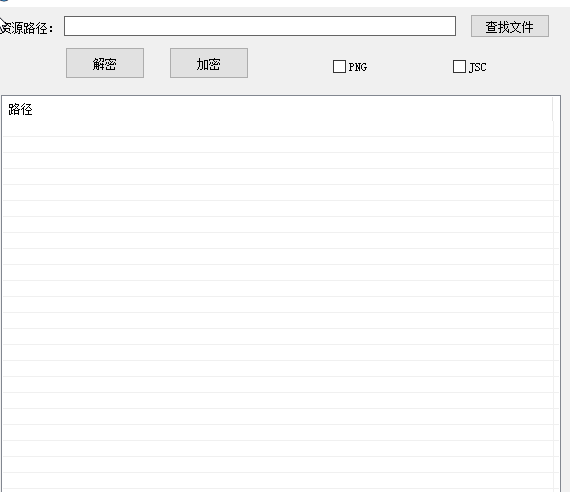Enable the PNG checkbox
Screen dimensions: 570x492
[339, 67]
